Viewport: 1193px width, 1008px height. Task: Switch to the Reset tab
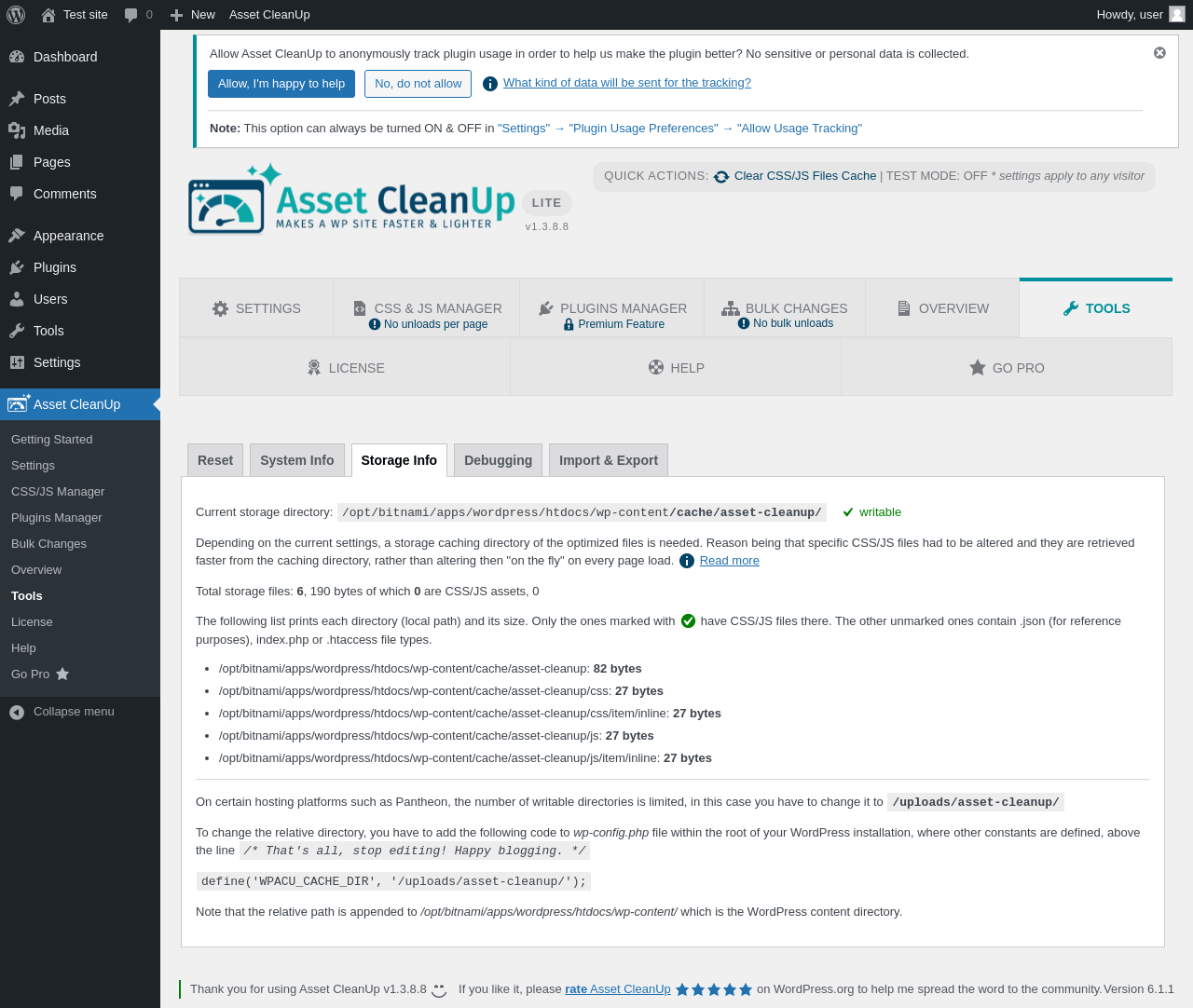[215, 460]
